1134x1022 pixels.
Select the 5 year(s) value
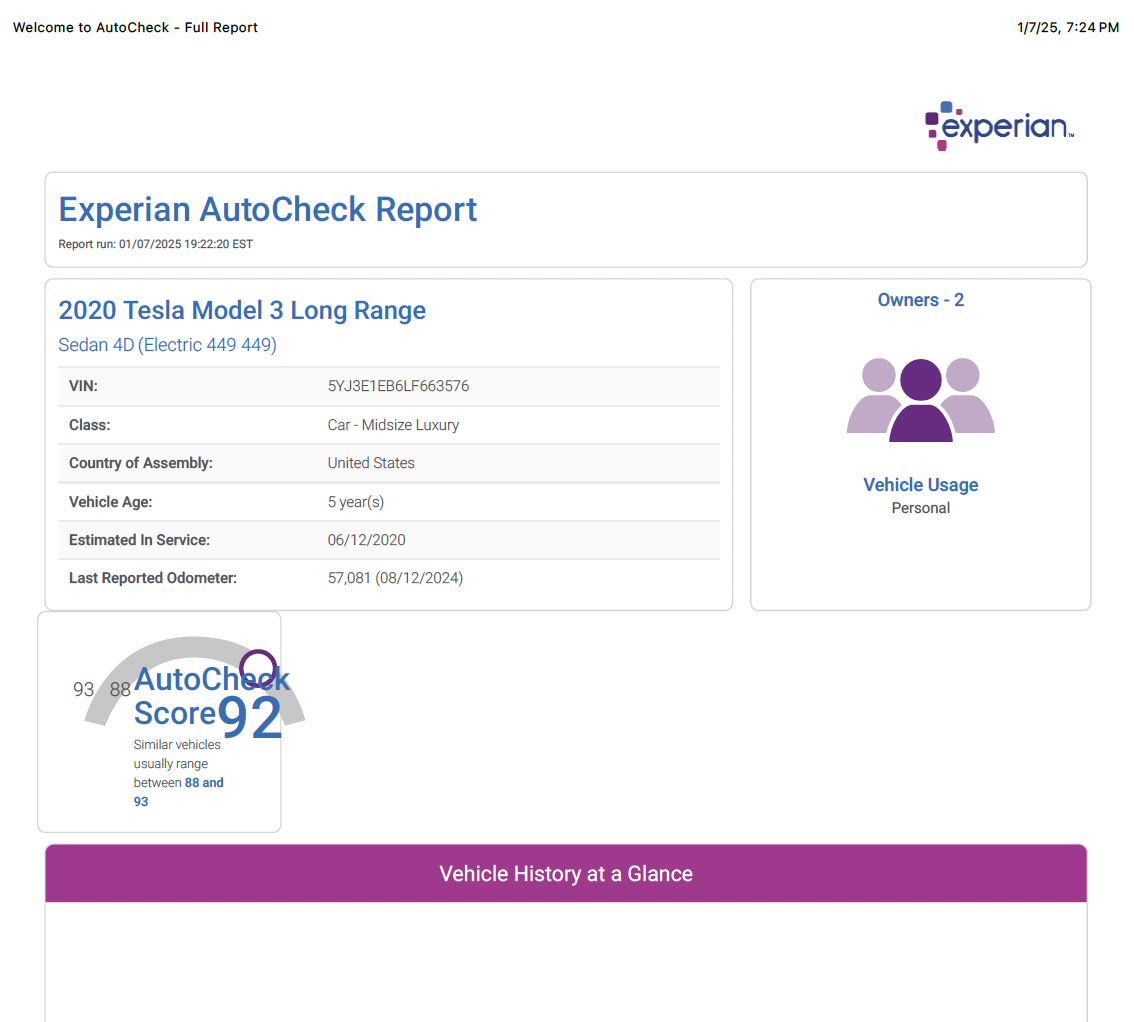(x=356, y=502)
